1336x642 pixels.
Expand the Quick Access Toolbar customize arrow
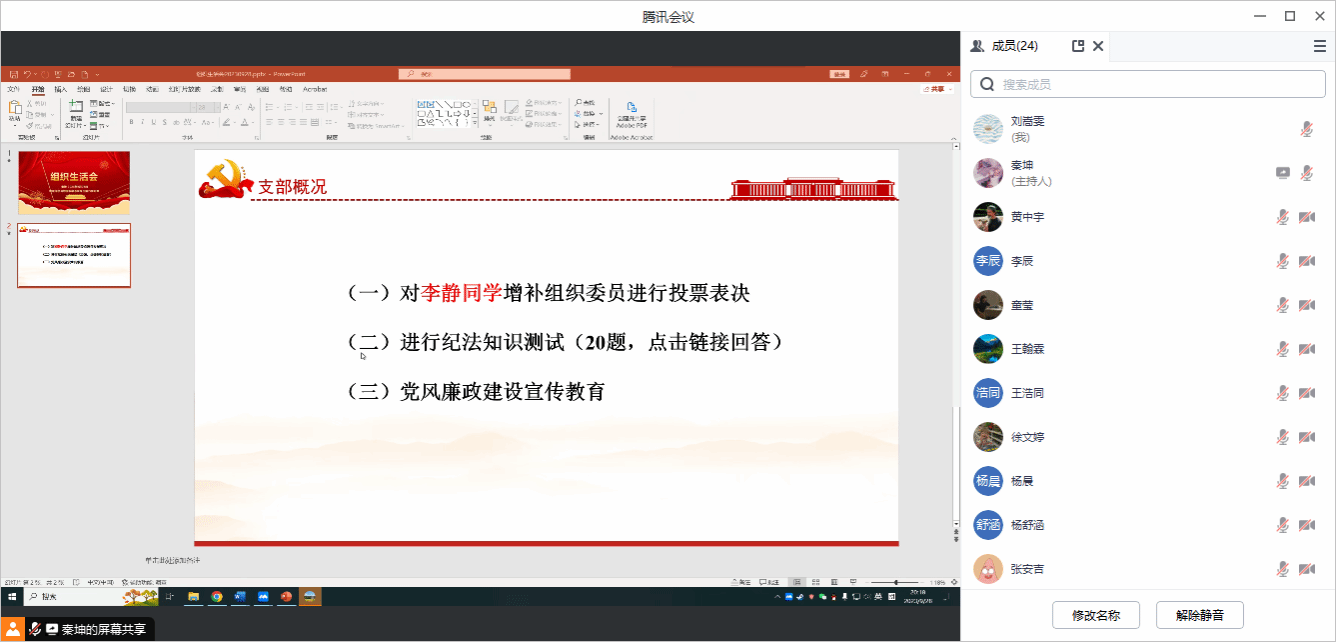coord(97,74)
